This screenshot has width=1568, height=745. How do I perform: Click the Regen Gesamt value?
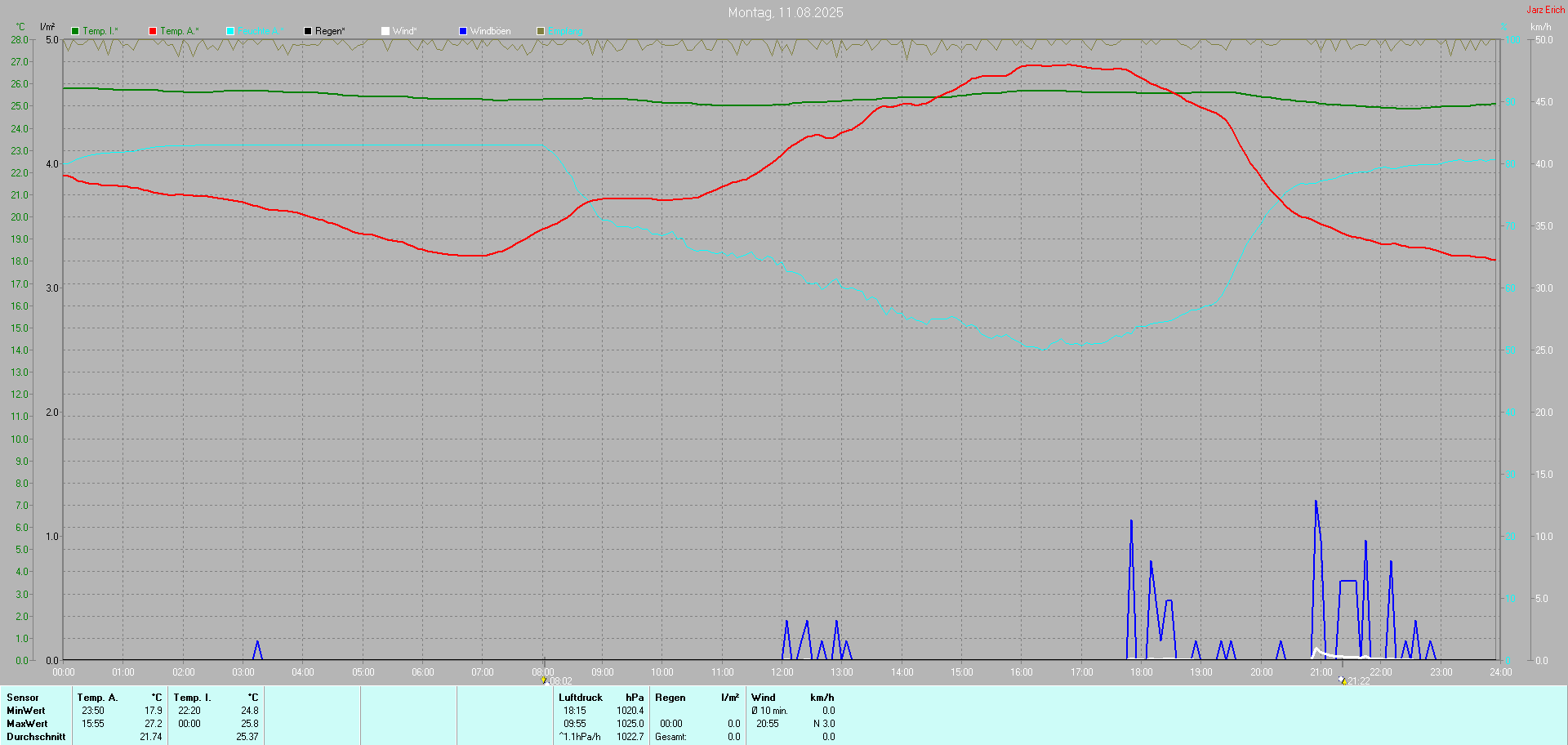pyautogui.click(x=733, y=737)
